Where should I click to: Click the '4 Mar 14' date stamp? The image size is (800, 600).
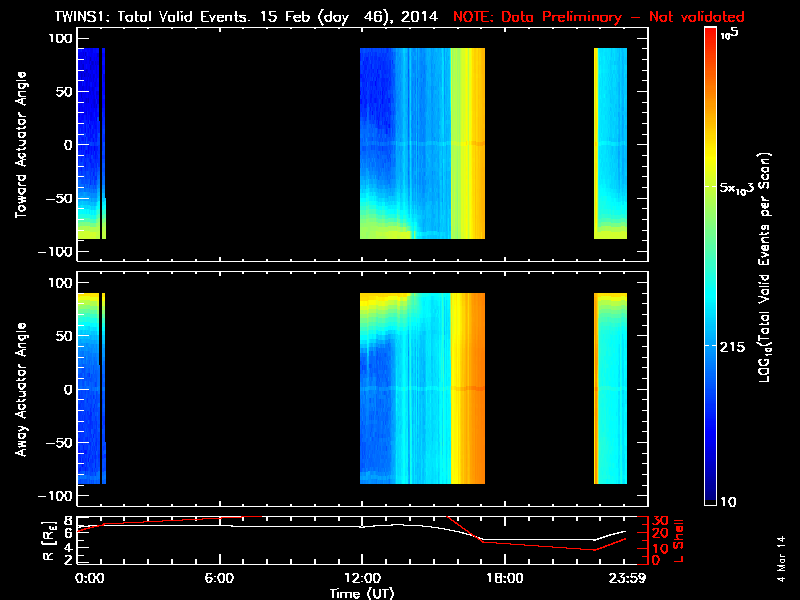pyautogui.click(x=781, y=559)
